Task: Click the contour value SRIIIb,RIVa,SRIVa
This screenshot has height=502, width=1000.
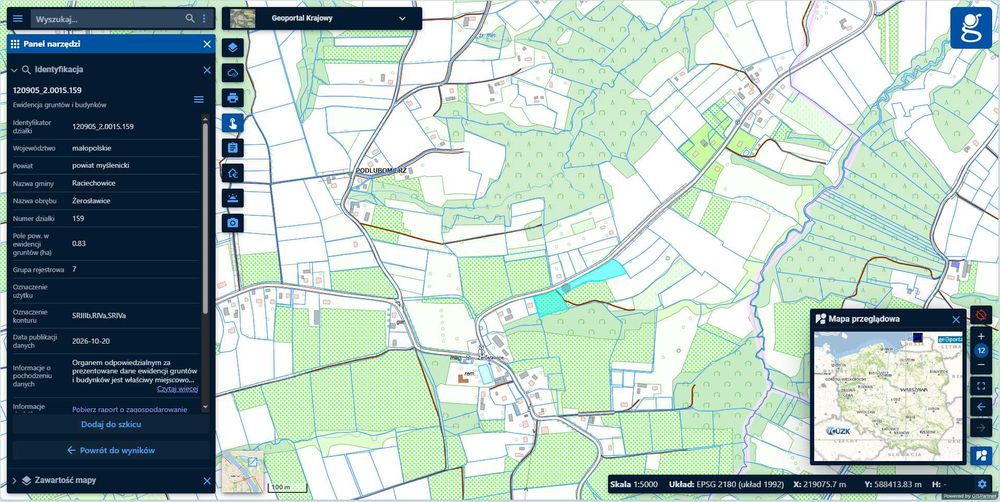Action: click(99, 315)
